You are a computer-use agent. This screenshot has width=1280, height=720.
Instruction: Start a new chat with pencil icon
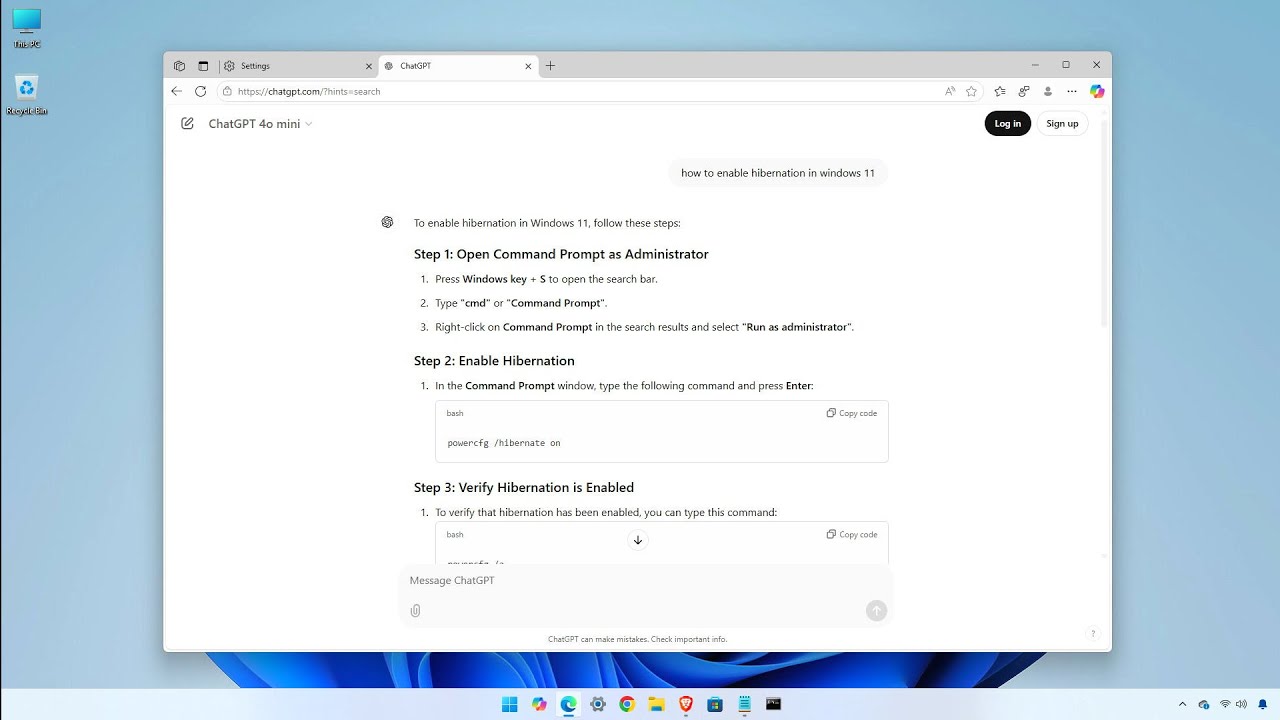point(187,124)
